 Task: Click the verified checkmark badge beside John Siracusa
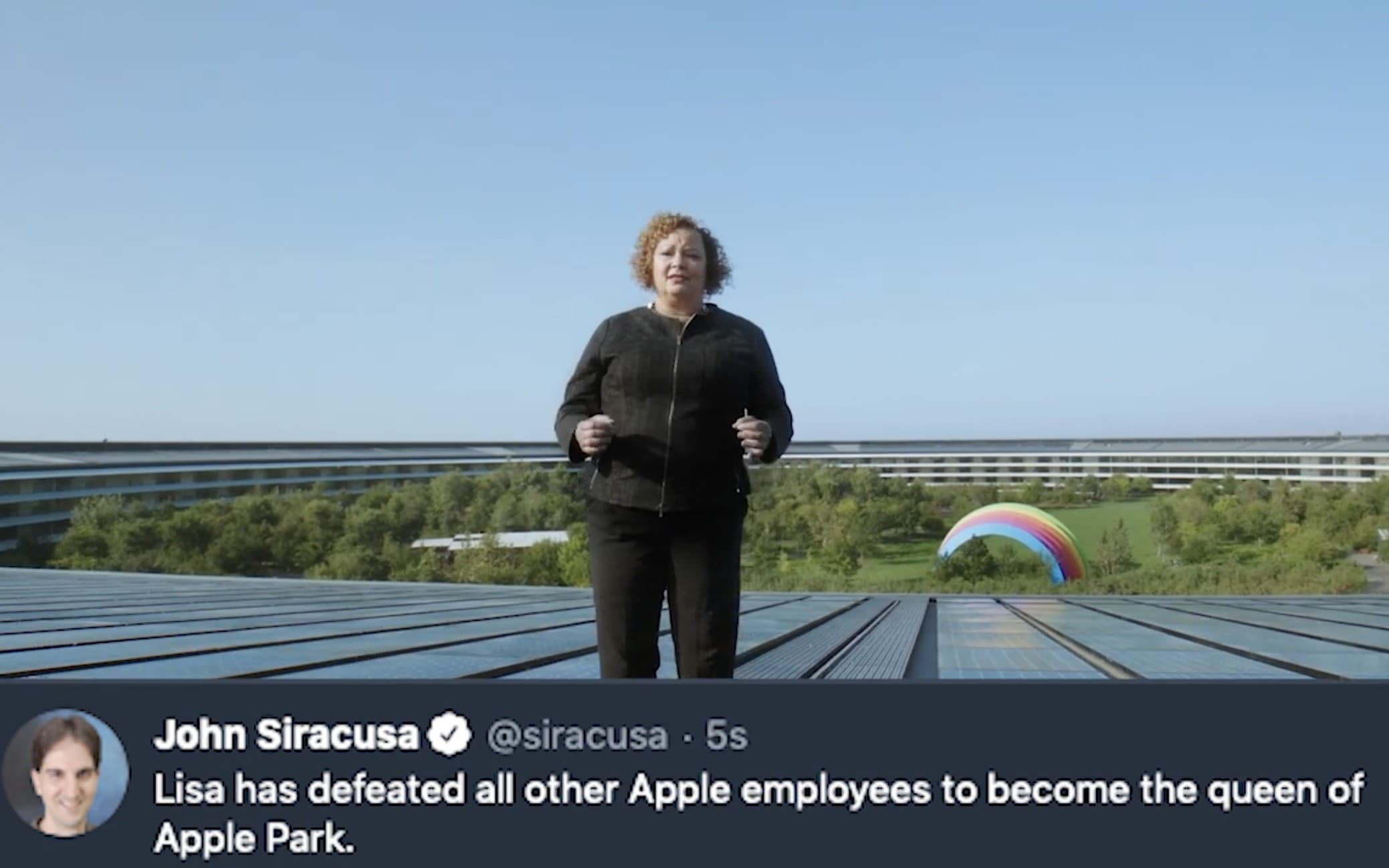(451, 734)
